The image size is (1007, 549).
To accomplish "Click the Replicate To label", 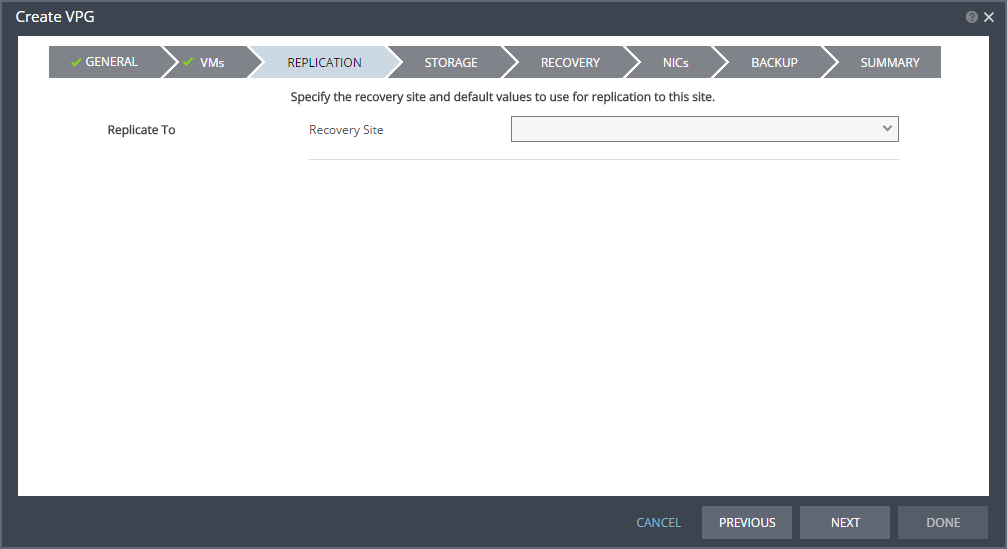I will click(x=141, y=130).
